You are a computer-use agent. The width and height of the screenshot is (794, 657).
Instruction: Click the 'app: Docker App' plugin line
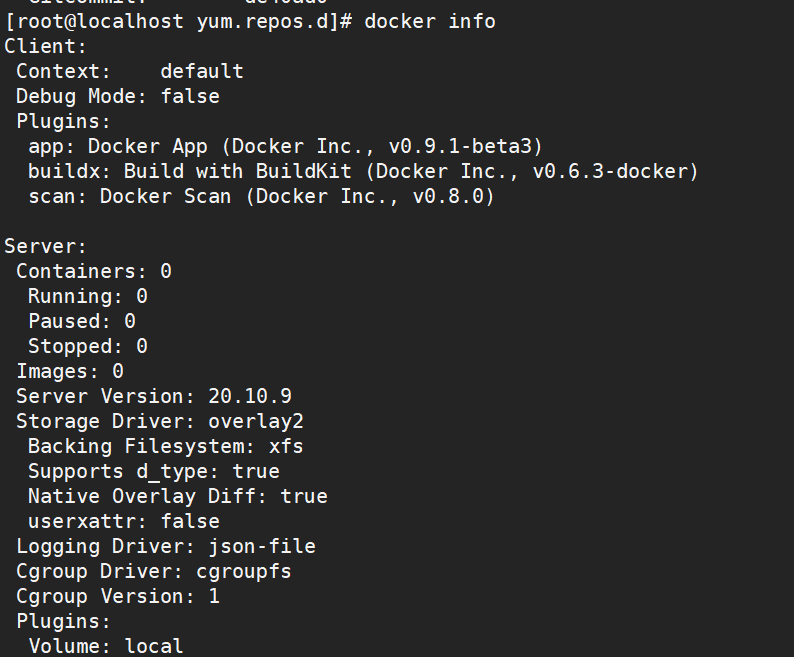(x=285, y=146)
